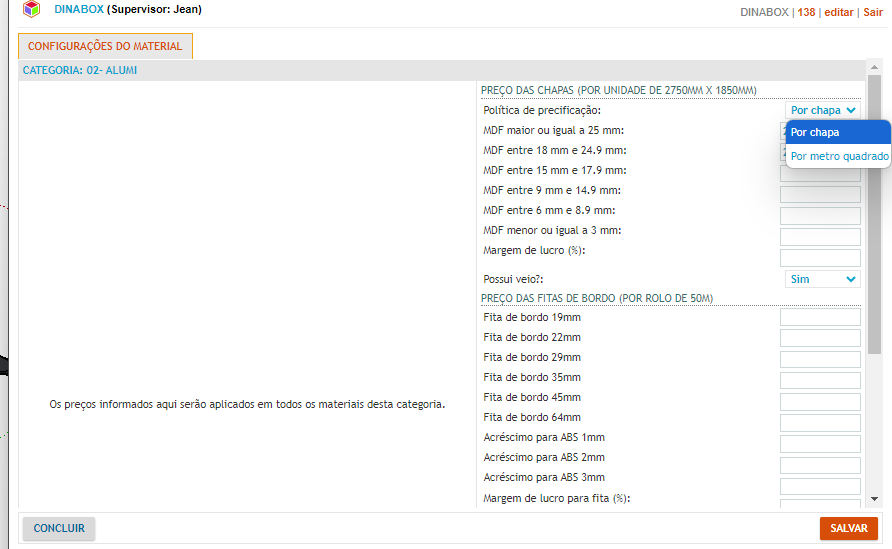Click the scrollbar down arrow
892x549 pixels.
point(874,498)
